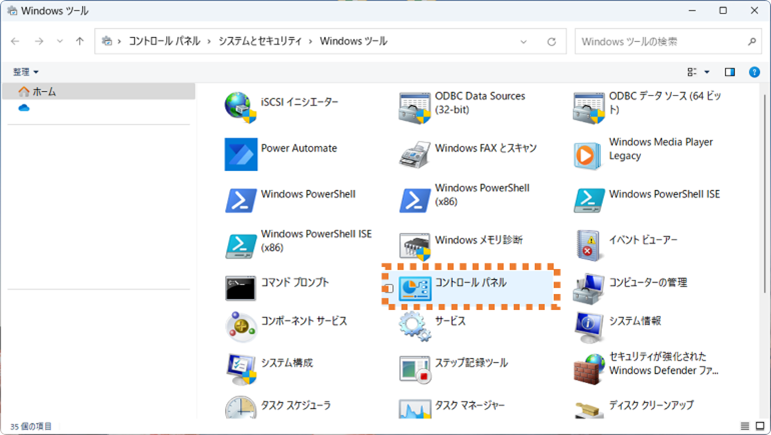The width and height of the screenshot is (771, 435).
Task: Open Windows Media Player Legacy icon
Action: tap(587, 155)
